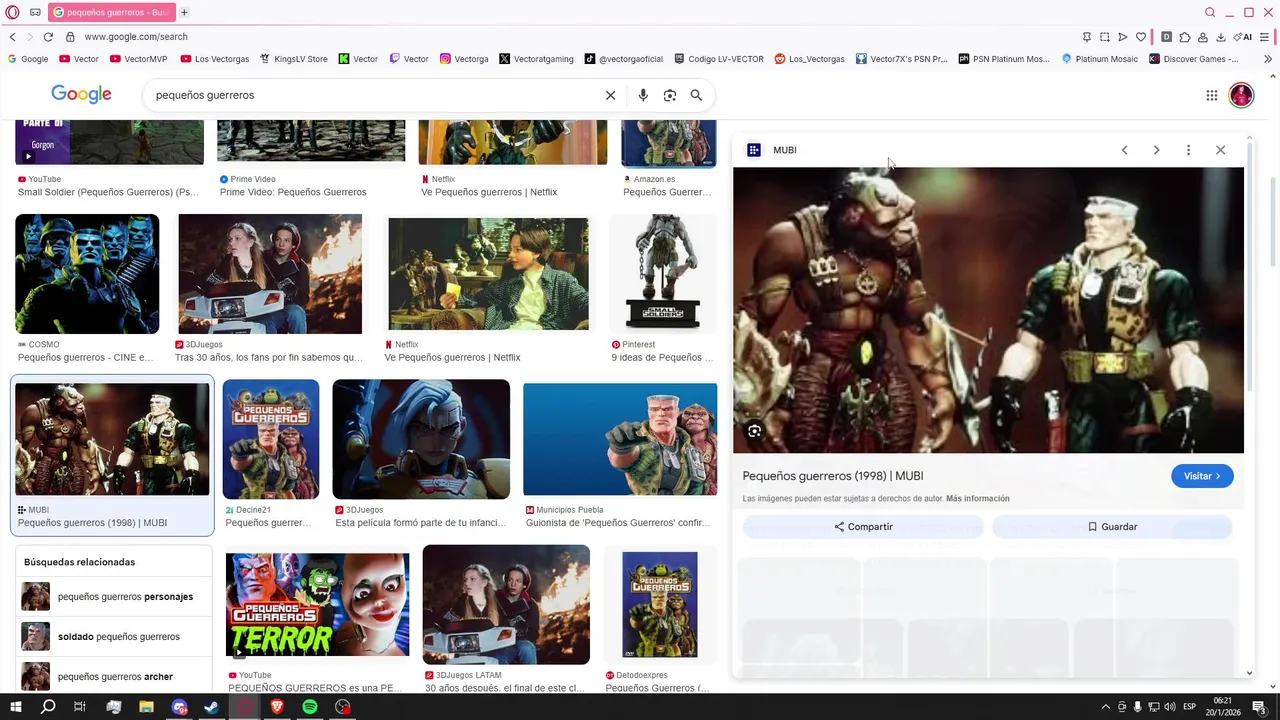Launch Spotify from the taskbar
Viewport: 1280px width, 720px height.
(310, 707)
